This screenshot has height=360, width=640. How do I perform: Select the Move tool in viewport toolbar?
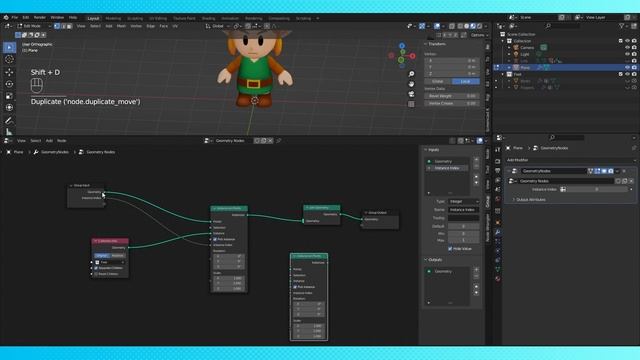point(9,72)
